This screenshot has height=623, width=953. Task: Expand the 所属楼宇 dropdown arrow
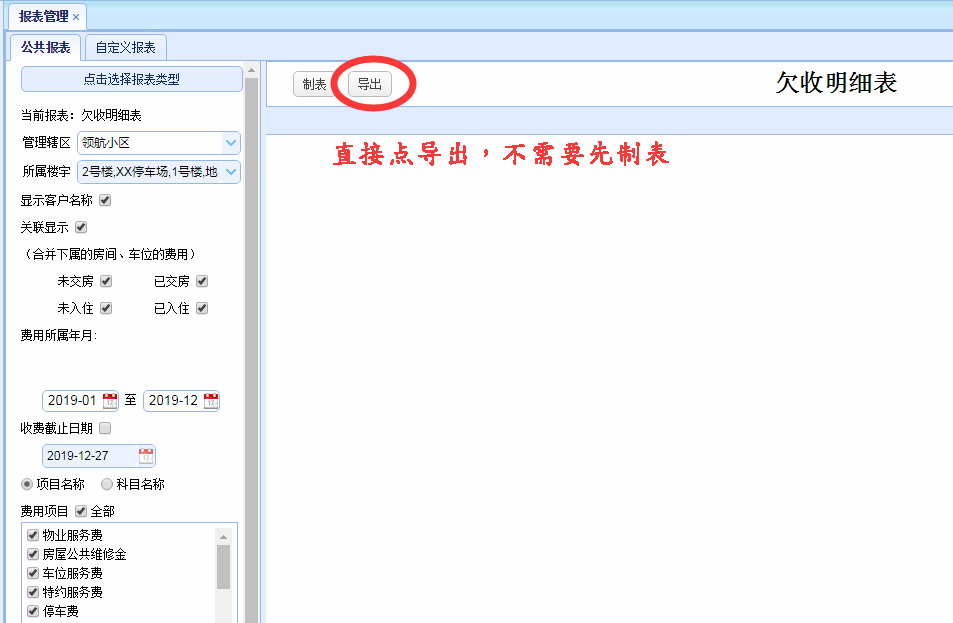click(x=231, y=172)
